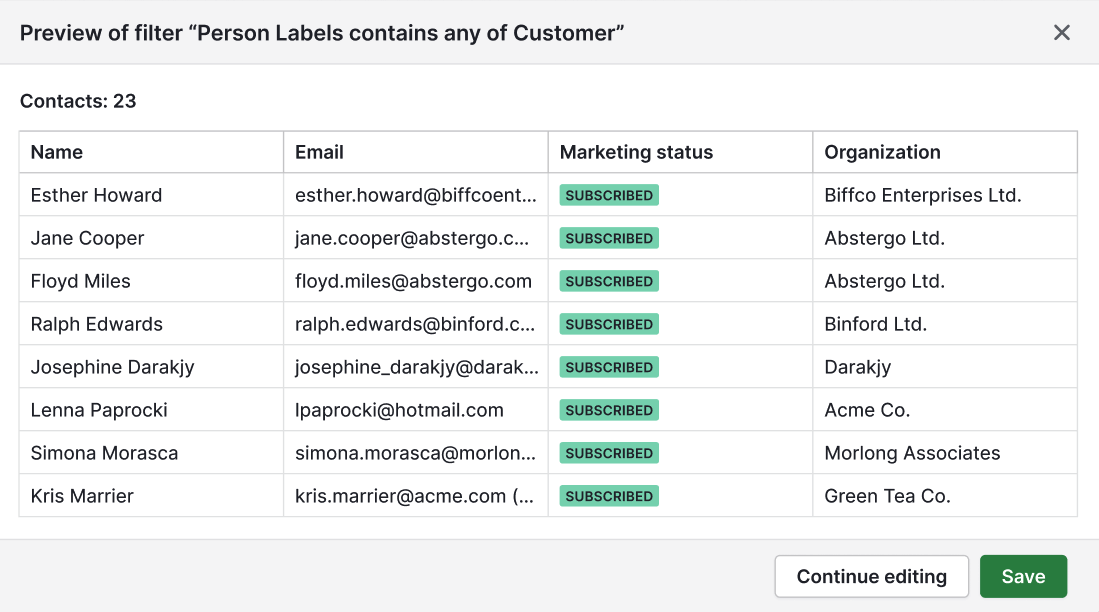Click Biffco Enterprises Ltd. organization
1099x612 pixels.
(922, 195)
